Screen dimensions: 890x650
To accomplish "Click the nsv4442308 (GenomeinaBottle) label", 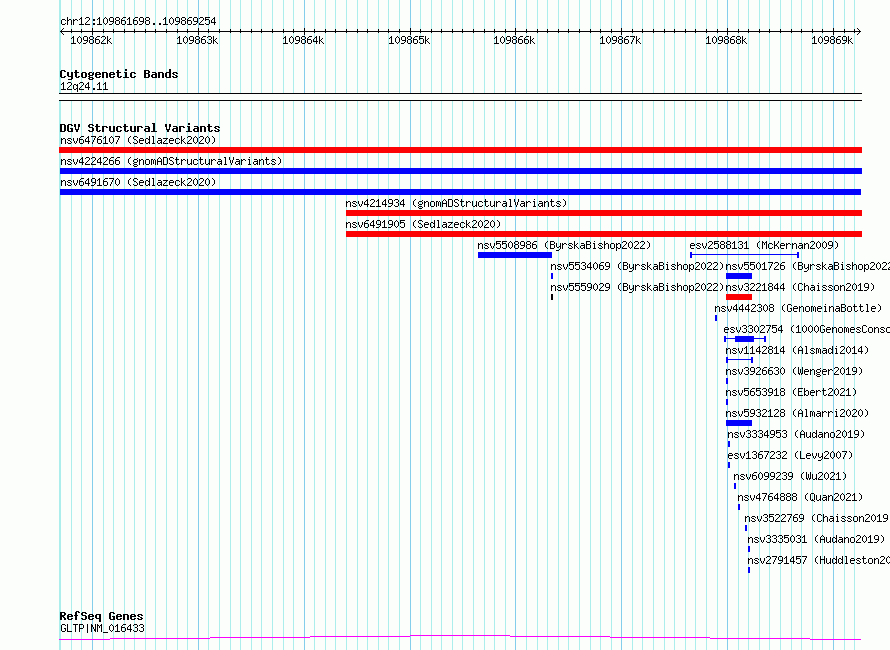I will (798, 308).
